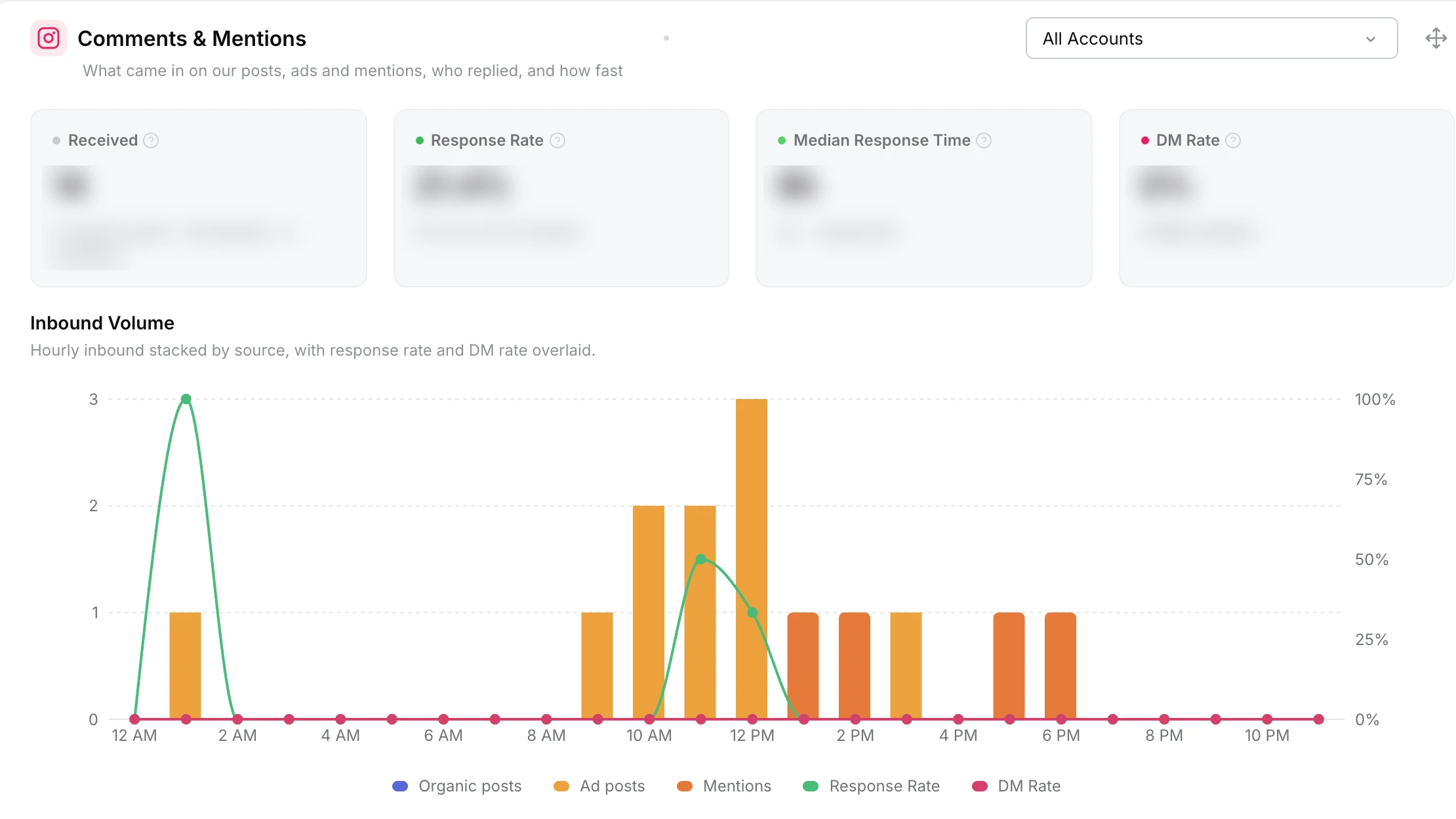Toggle Ad posts legend series
The image size is (1456, 819).
click(x=599, y=786)
